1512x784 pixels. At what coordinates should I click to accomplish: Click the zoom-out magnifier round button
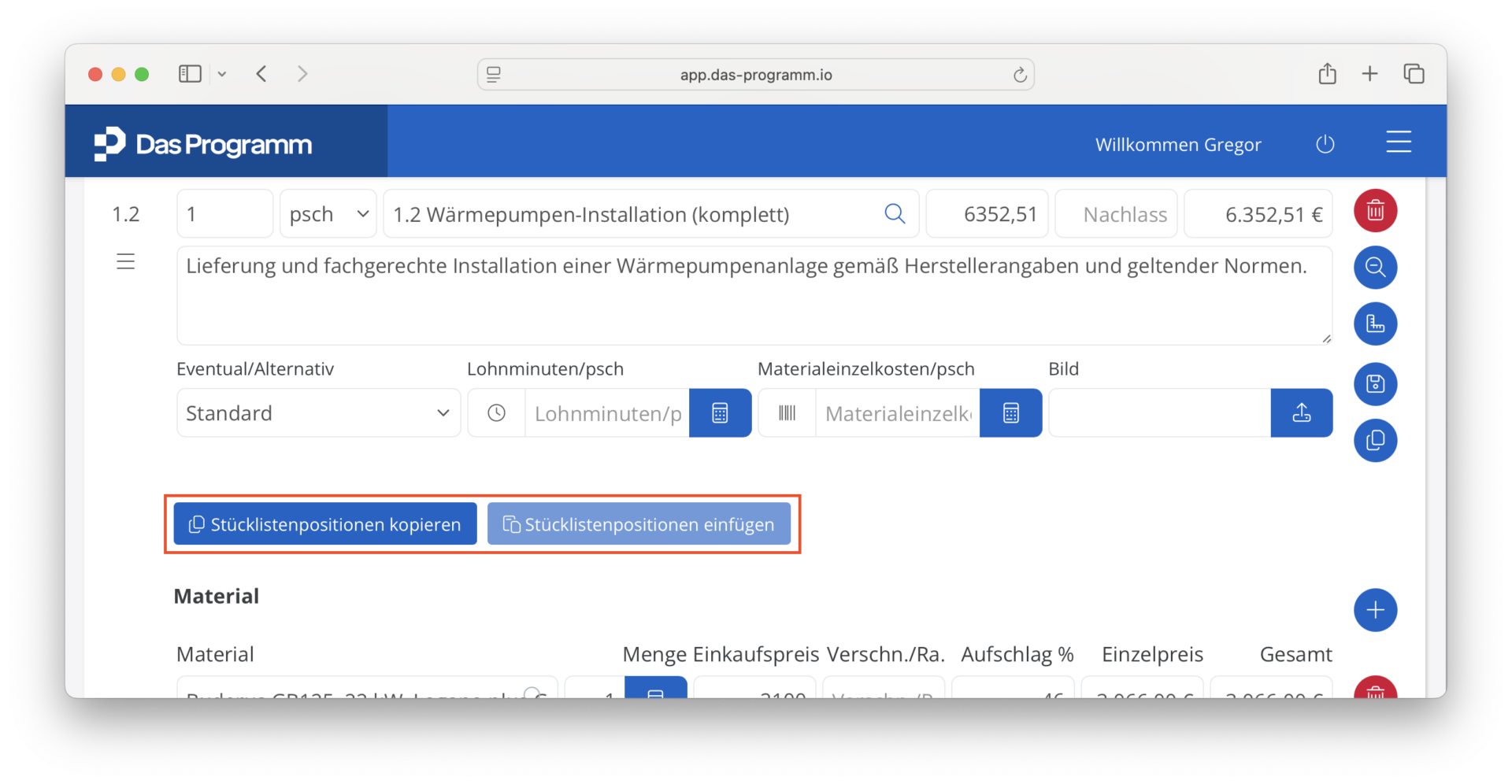click(x=1375, y=268)
